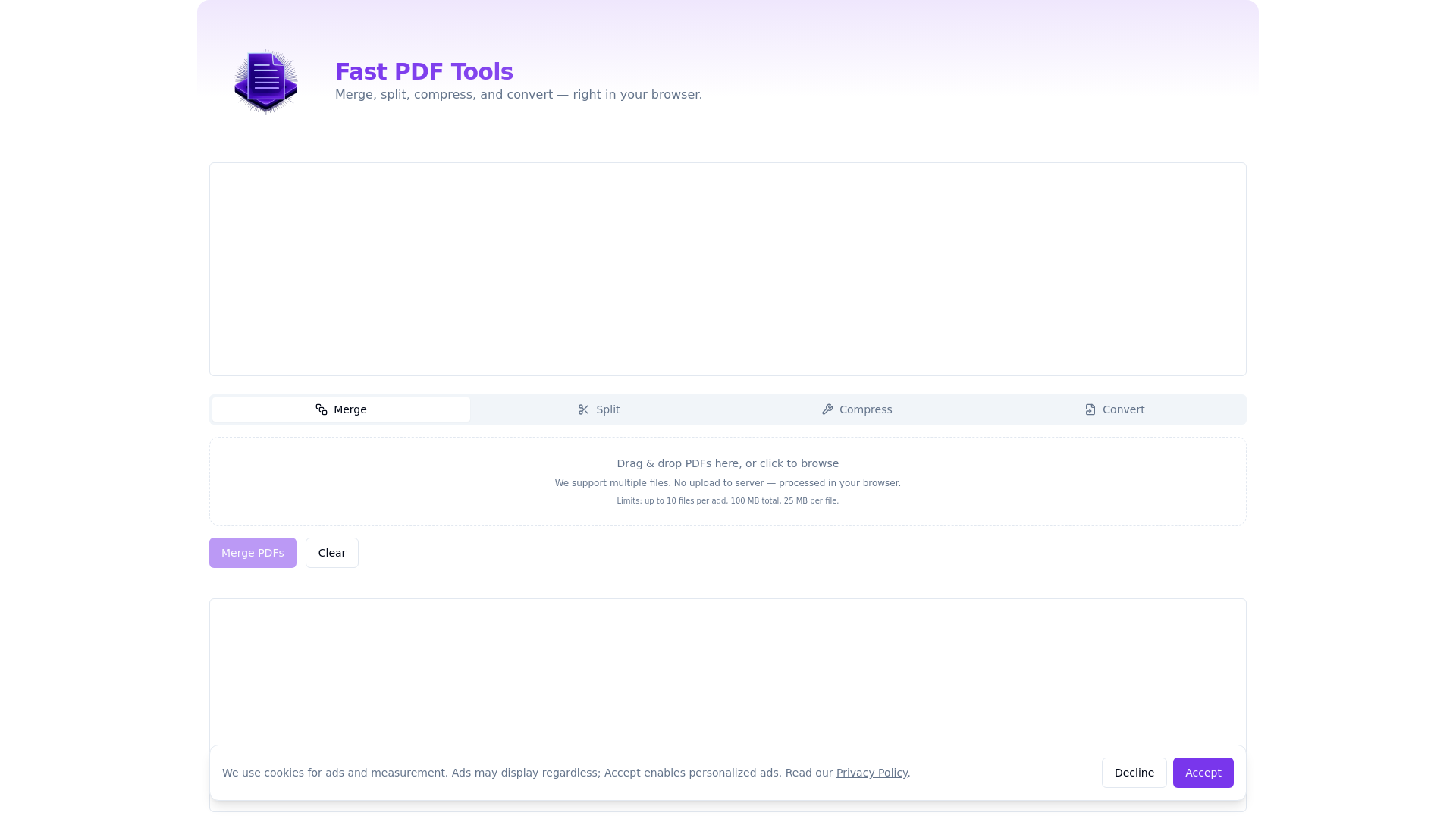Screen dimensions: 1456x819
Task: Click the wrench icon for Compress
Action: point(827,409)
